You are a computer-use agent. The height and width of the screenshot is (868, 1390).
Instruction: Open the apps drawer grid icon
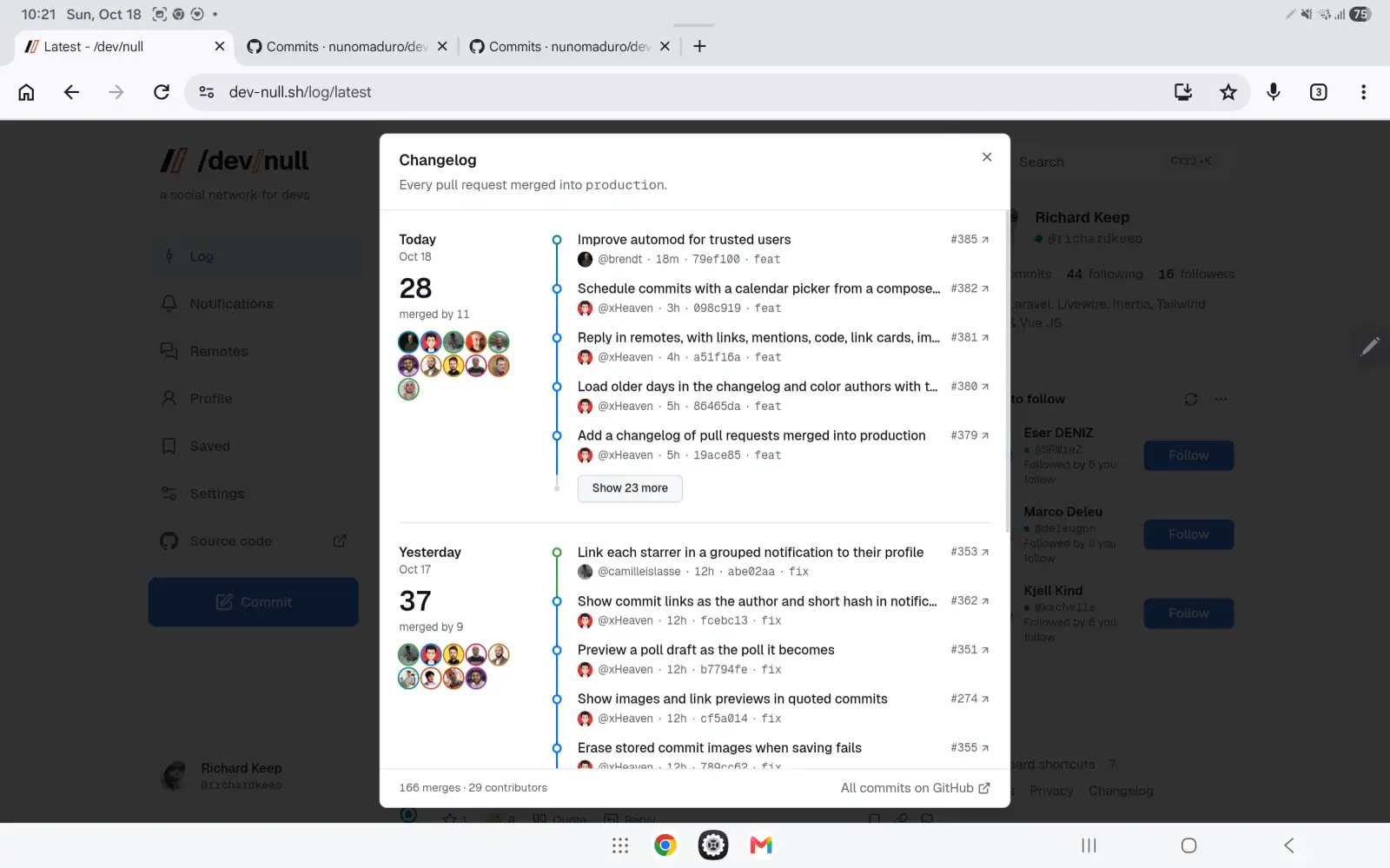(x=620, y=845)
